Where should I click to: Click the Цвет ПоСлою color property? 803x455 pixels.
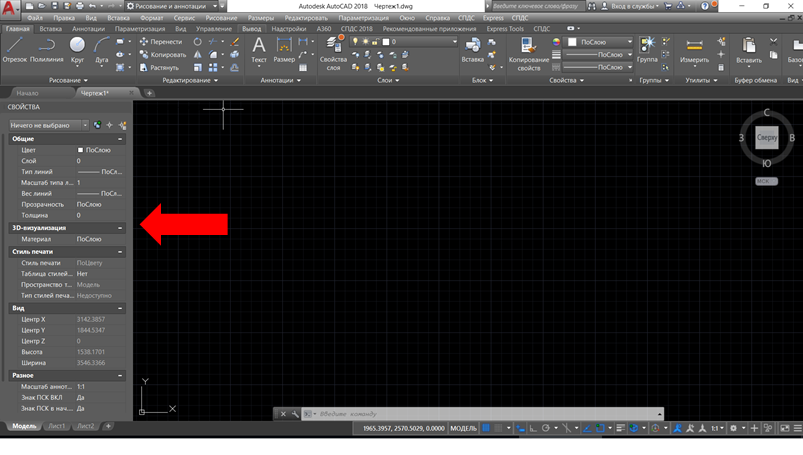point(95,150)
